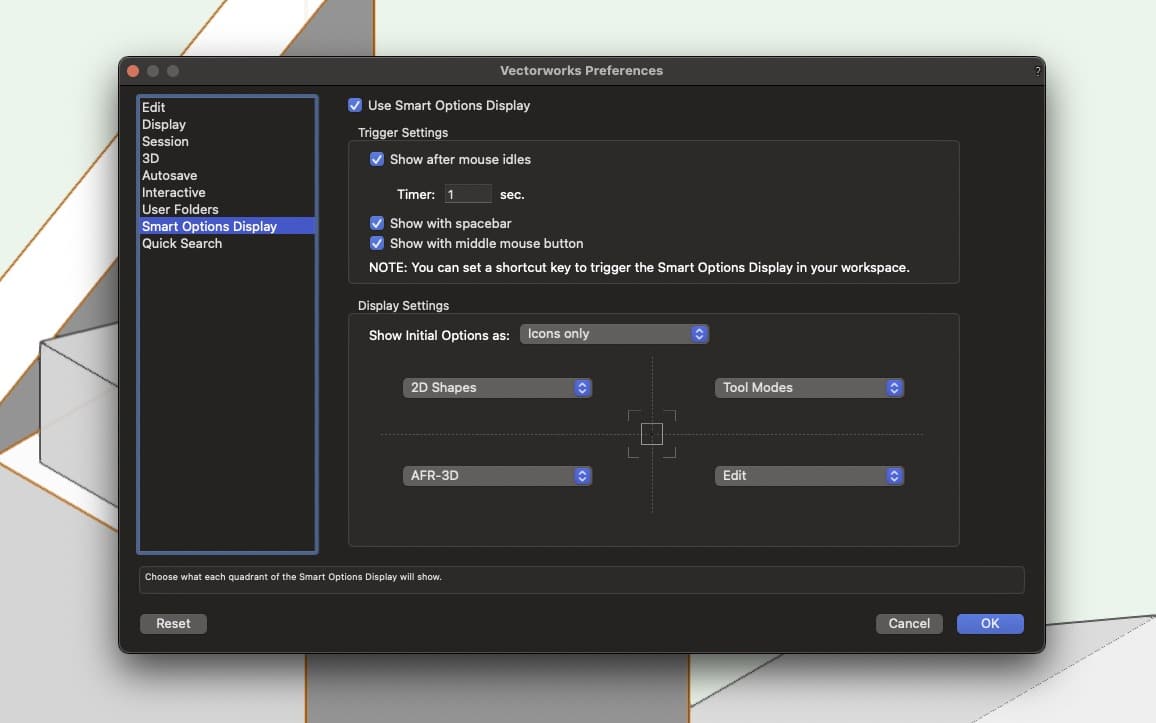Toggle Use Smart Options Display checkbox
The width and height of the screenshot is (1156, 723).
[x=355, y=105]
